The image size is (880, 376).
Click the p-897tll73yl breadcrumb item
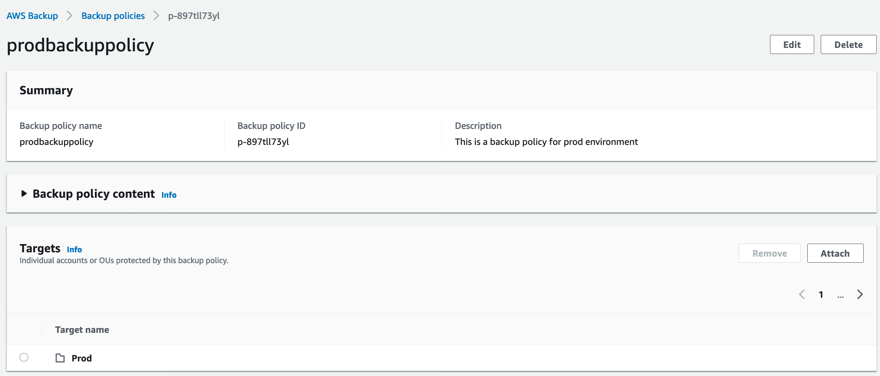[194, 16]
